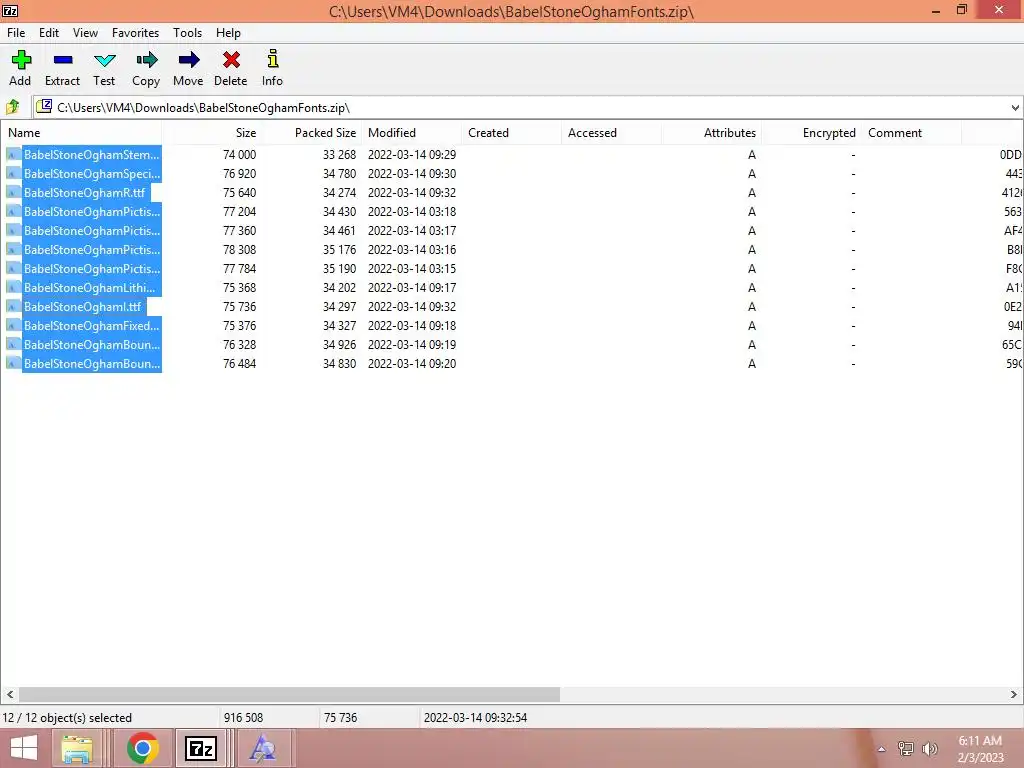Screen dimensions: 1024x768
Task: Click file icon of BabelStoneOghamFixed row
Action: tap(14, 325)
